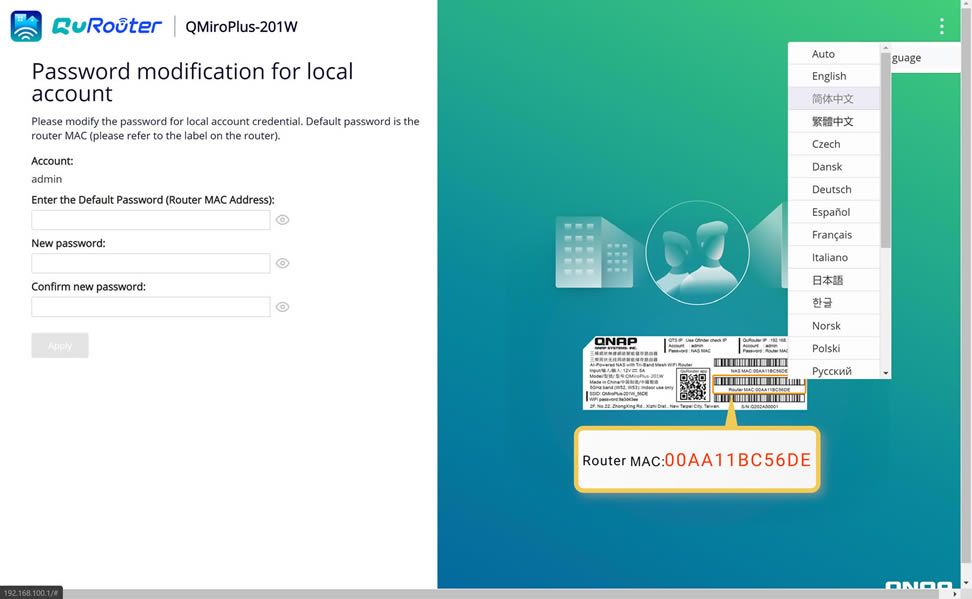
Task: Select Français from the language list
Action: [834, 235]
